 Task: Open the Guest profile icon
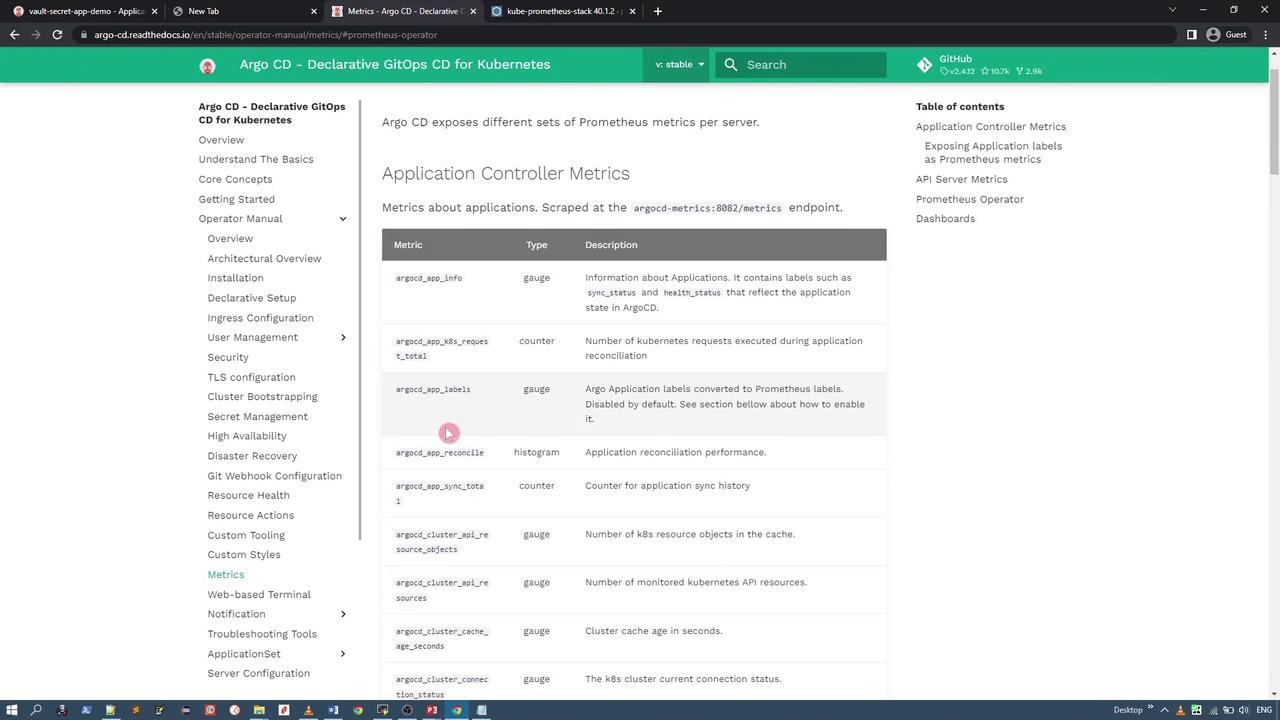point(1213,35)
